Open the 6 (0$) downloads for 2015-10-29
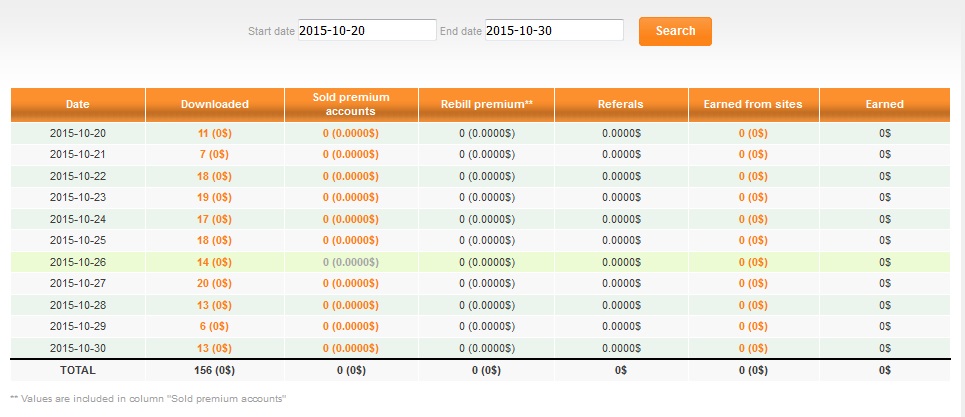 pos(215,327)
